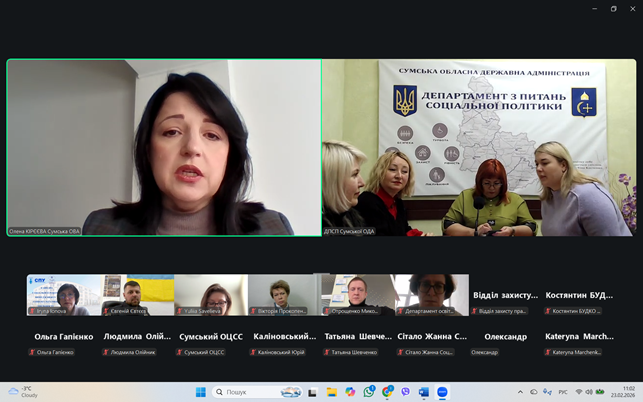
Task: Select the active speaker video tile
Action: click(x=164, y=148)
